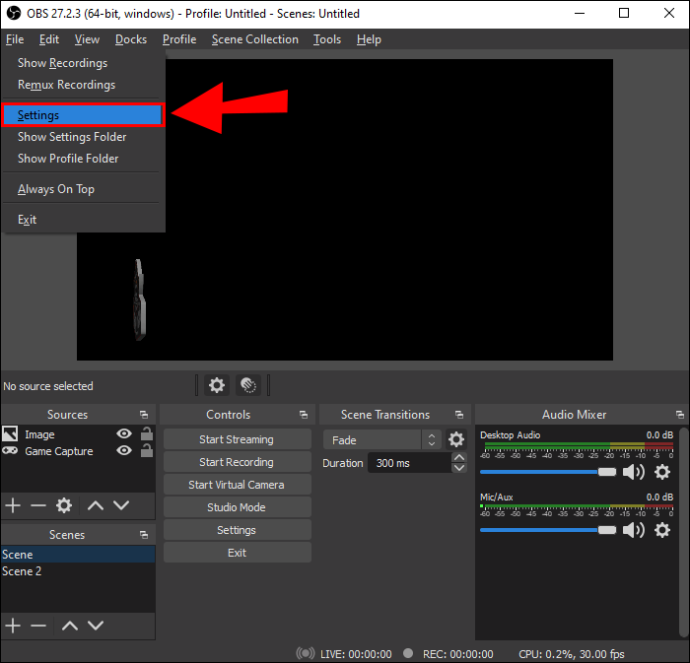Pop out the Scene Transitions dock
690x663 pixels.
click(x=459, y=415)
